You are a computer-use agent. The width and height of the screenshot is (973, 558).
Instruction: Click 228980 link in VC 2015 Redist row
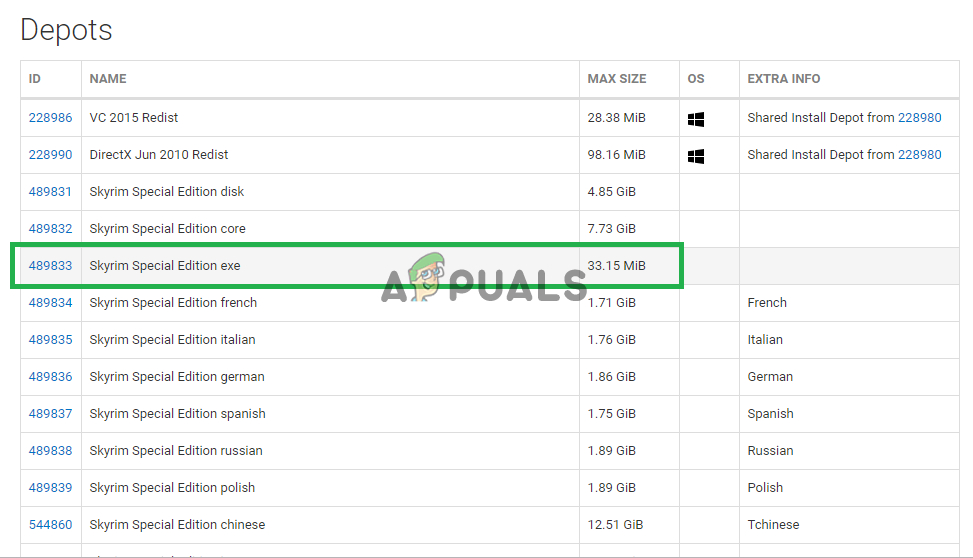click(x=920, y=118)
